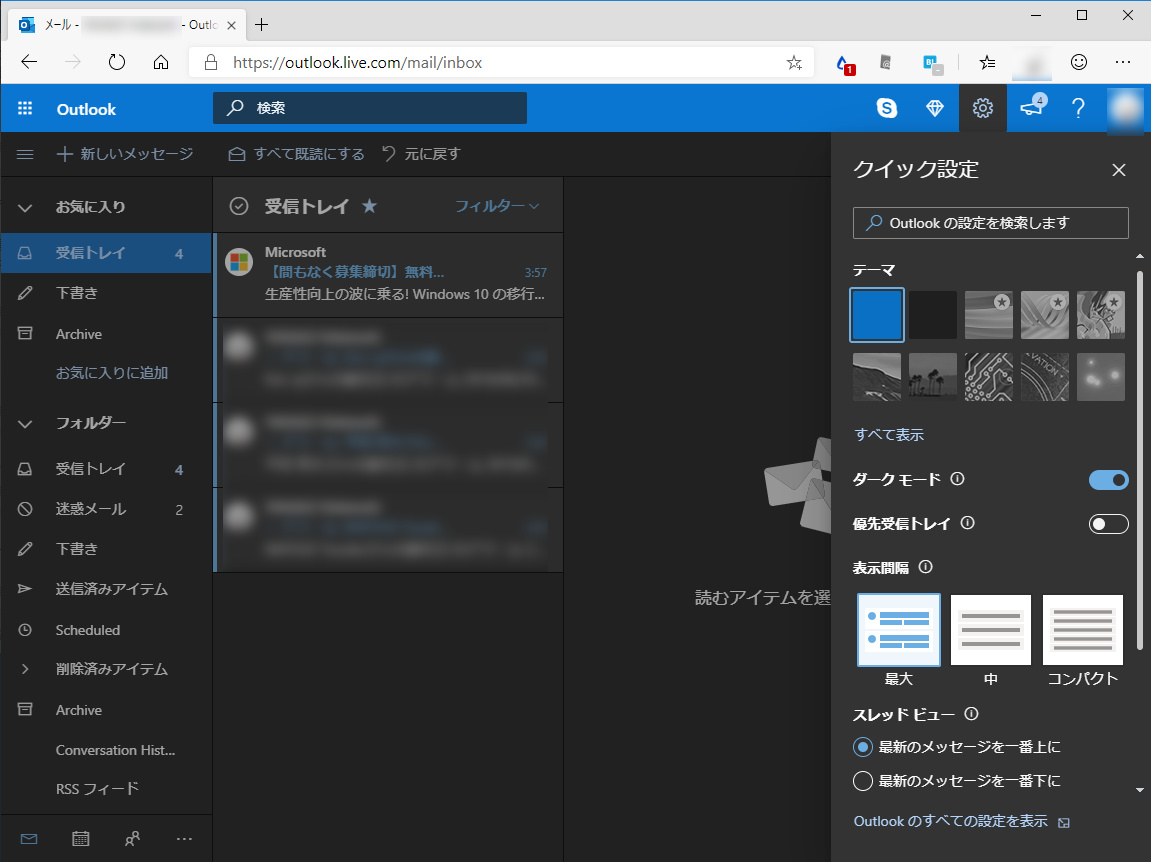Turn off the ダークモード toggle

[x=1108, y=480]
